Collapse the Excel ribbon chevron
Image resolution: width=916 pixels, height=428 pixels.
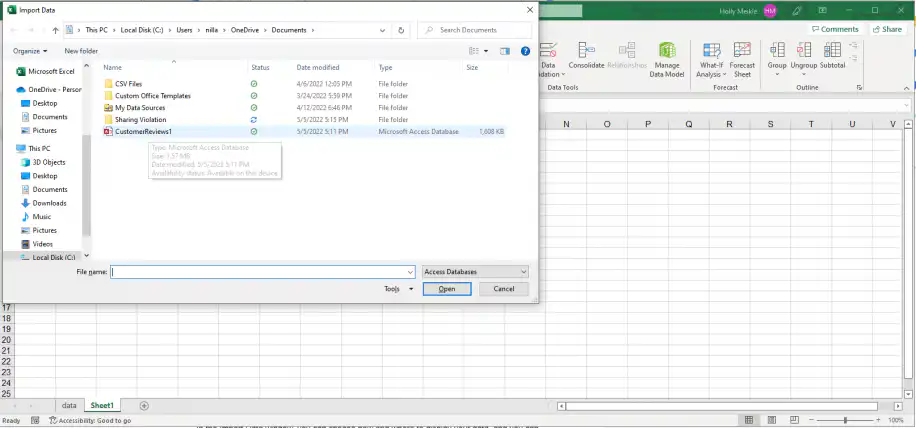click(x=906, y=88)
